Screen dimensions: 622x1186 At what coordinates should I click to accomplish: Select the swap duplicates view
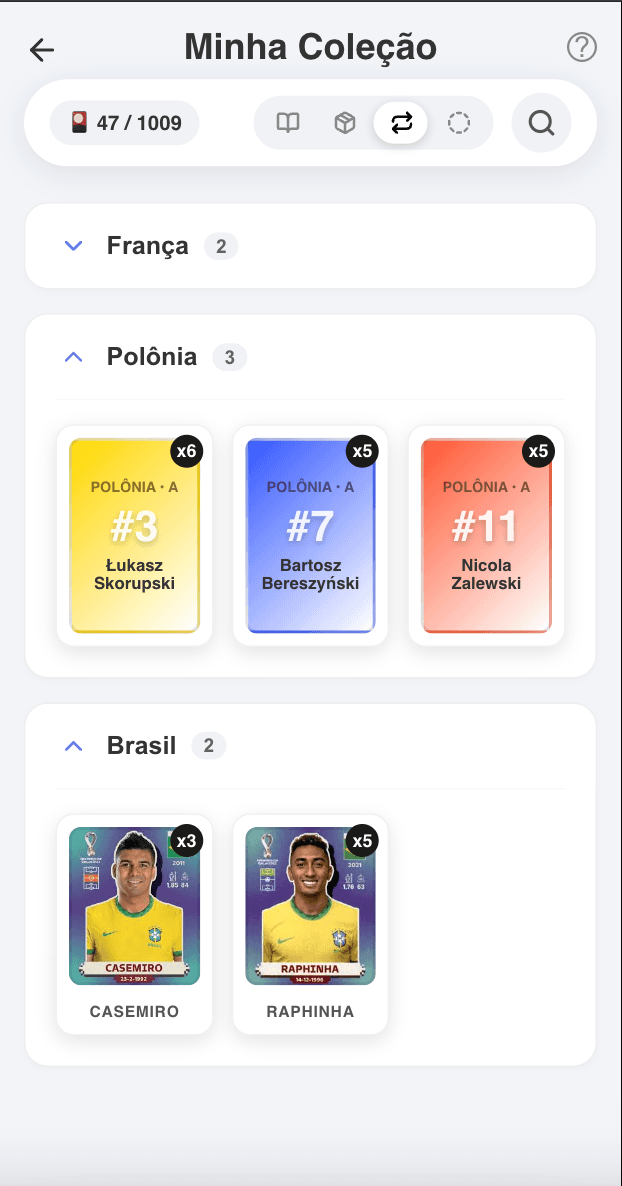[x=401, y=123]
